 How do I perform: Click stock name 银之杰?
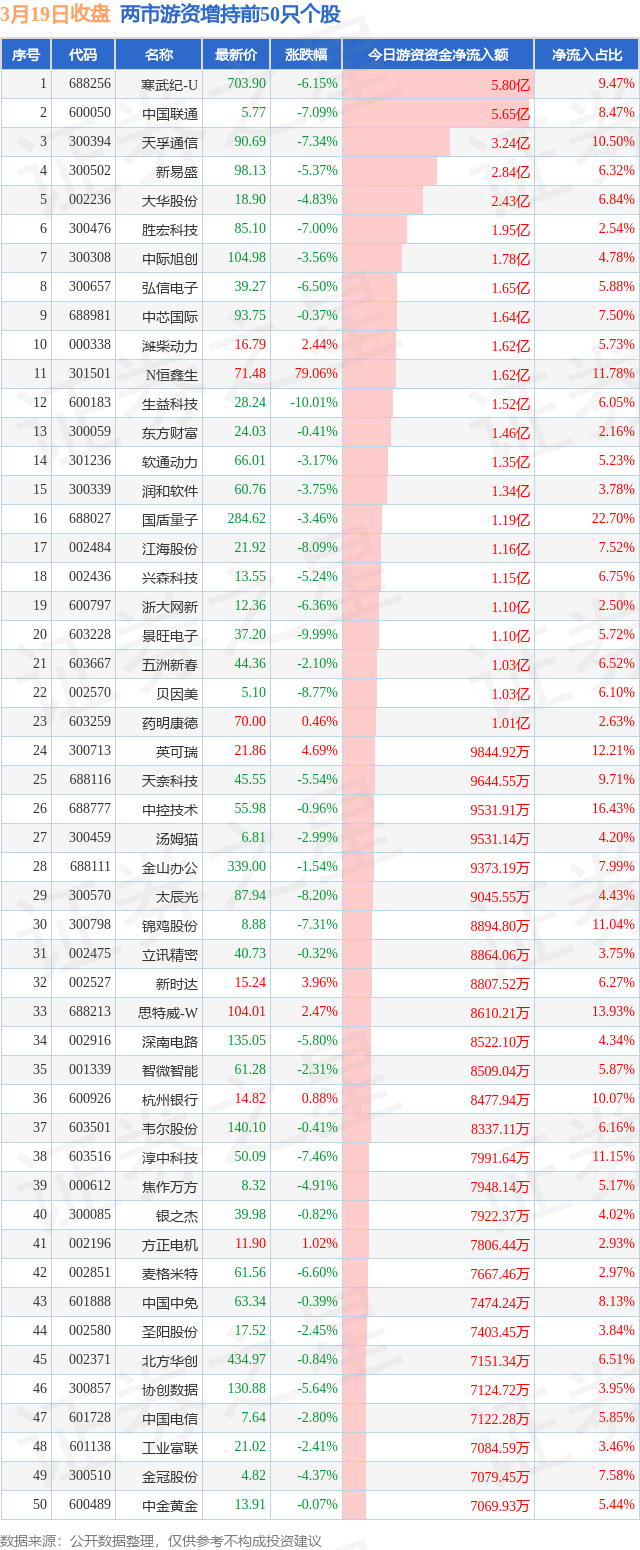pos(177,1216)
